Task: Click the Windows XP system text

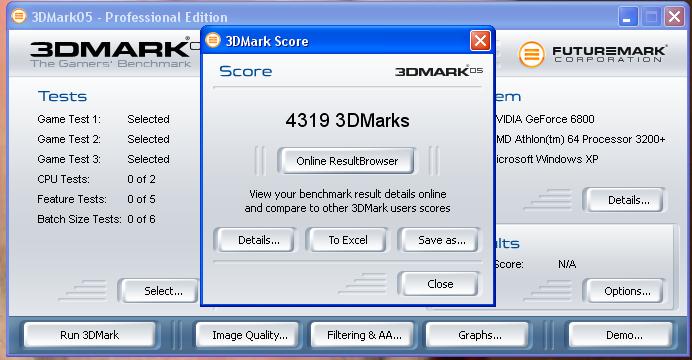Action: [x=546, y=159]
